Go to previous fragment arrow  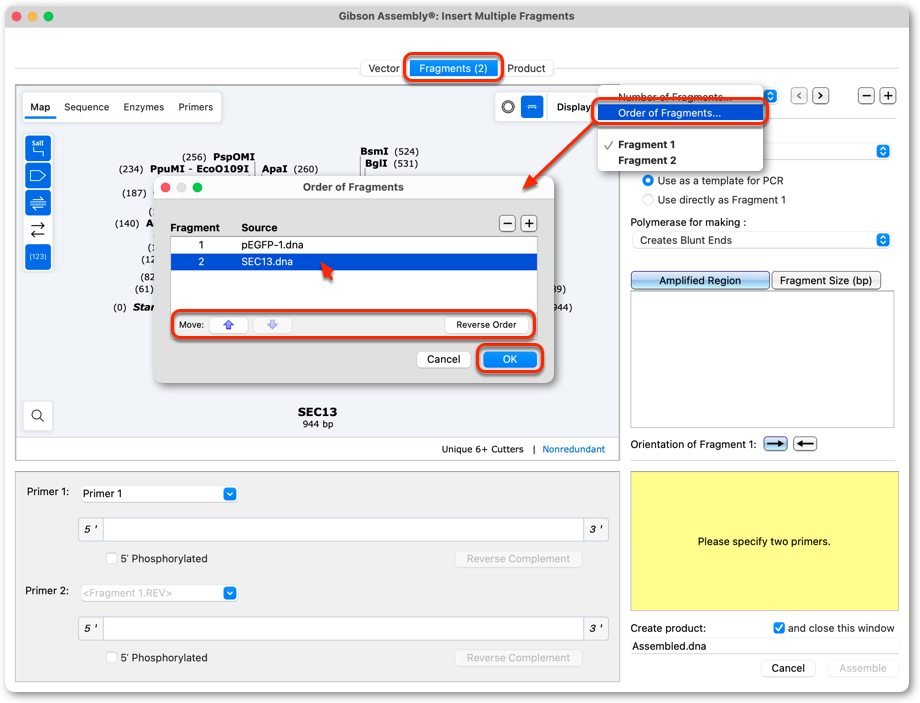click(x=799, y=96)
